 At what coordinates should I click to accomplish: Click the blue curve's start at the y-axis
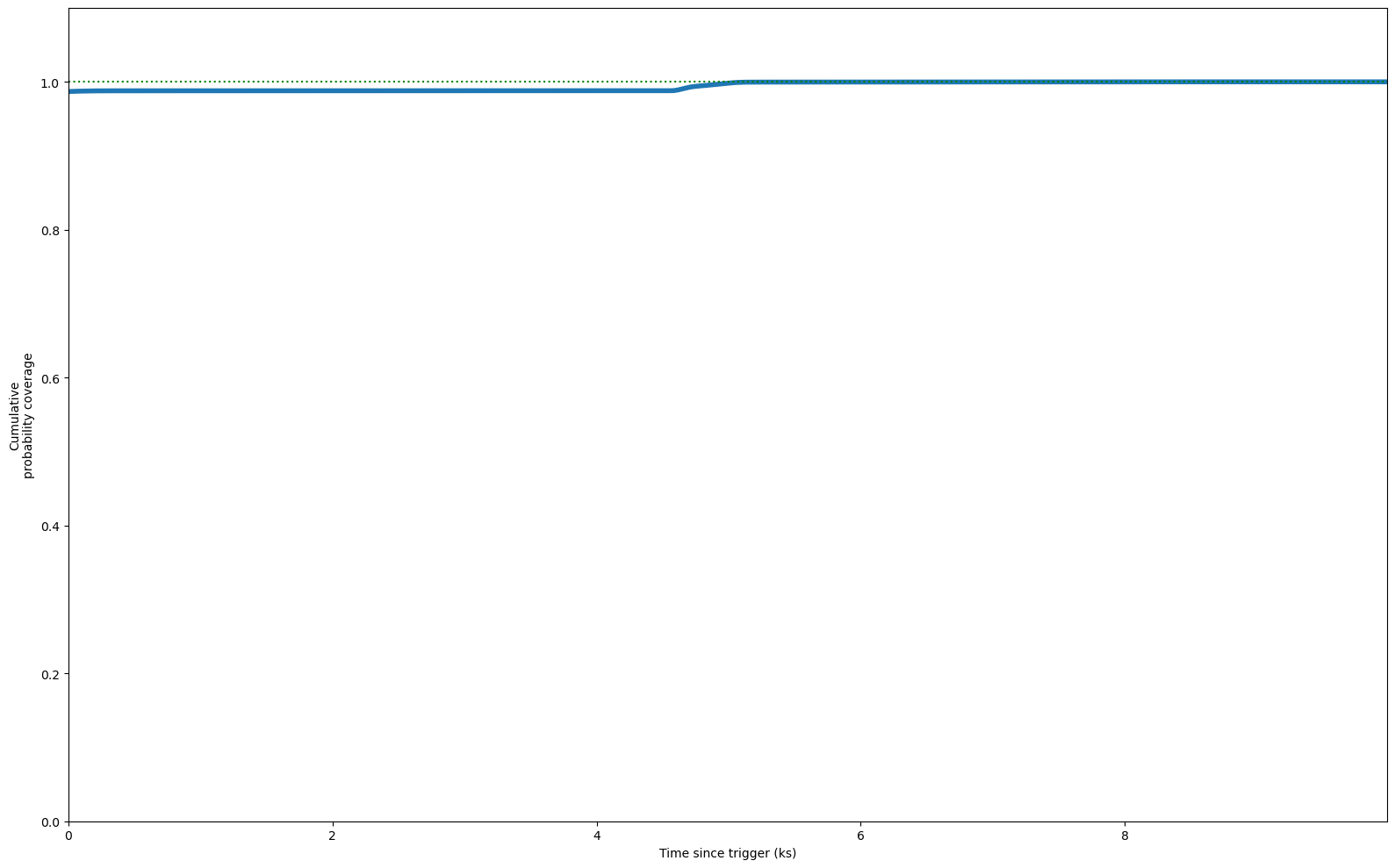(x=70, y=91)
